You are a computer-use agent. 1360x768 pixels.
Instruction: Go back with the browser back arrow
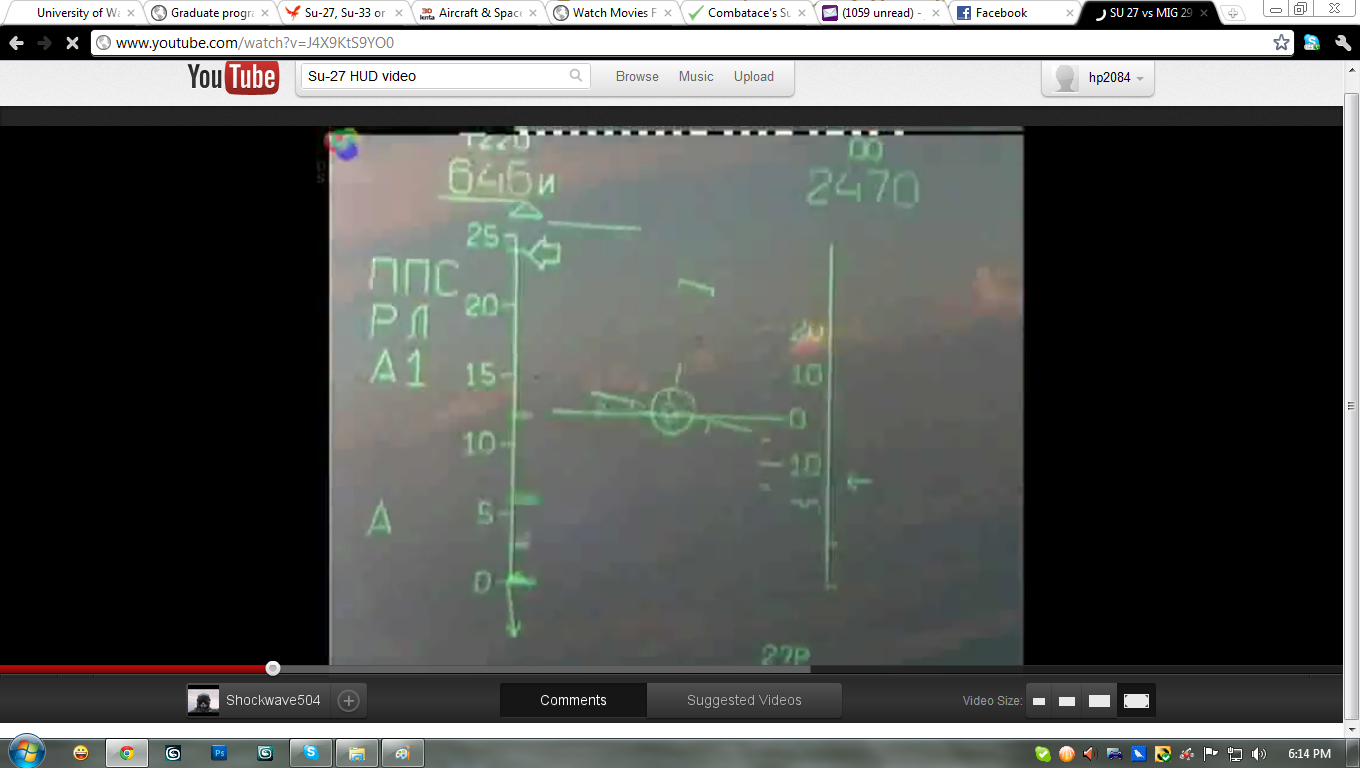17,43
